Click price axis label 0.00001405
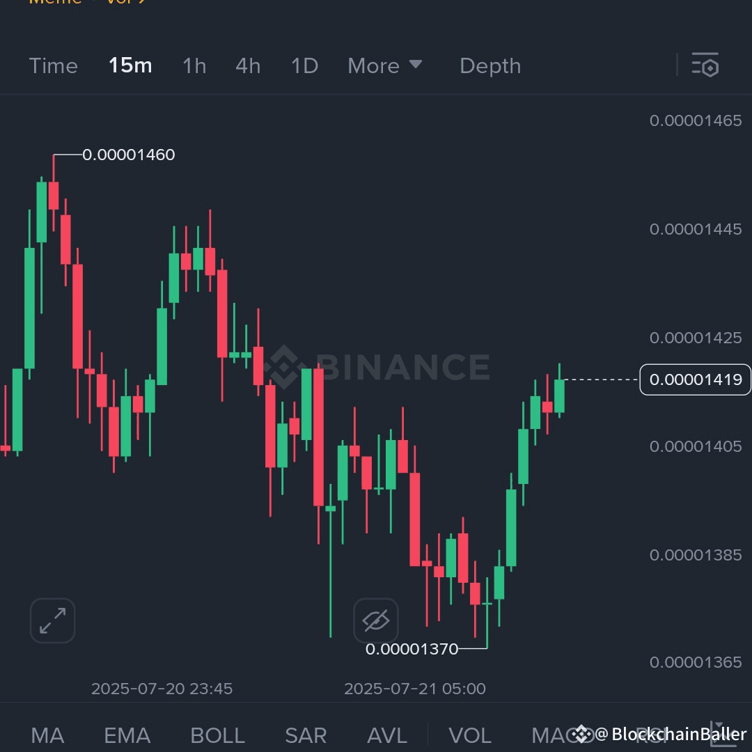Image resolution: width=752 pixels, height=752 pixels. tap(695, 446)
